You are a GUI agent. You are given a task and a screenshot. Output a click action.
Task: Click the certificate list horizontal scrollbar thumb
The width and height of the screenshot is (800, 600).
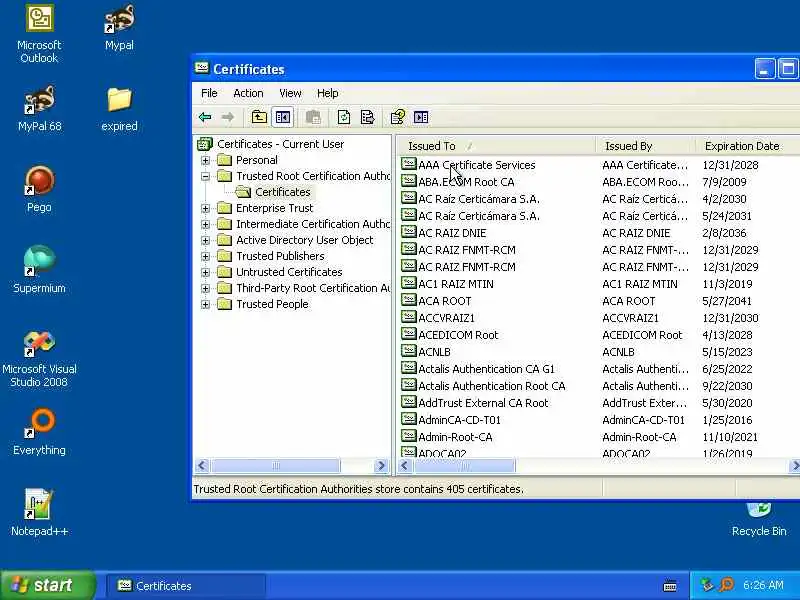pos(464,465)
